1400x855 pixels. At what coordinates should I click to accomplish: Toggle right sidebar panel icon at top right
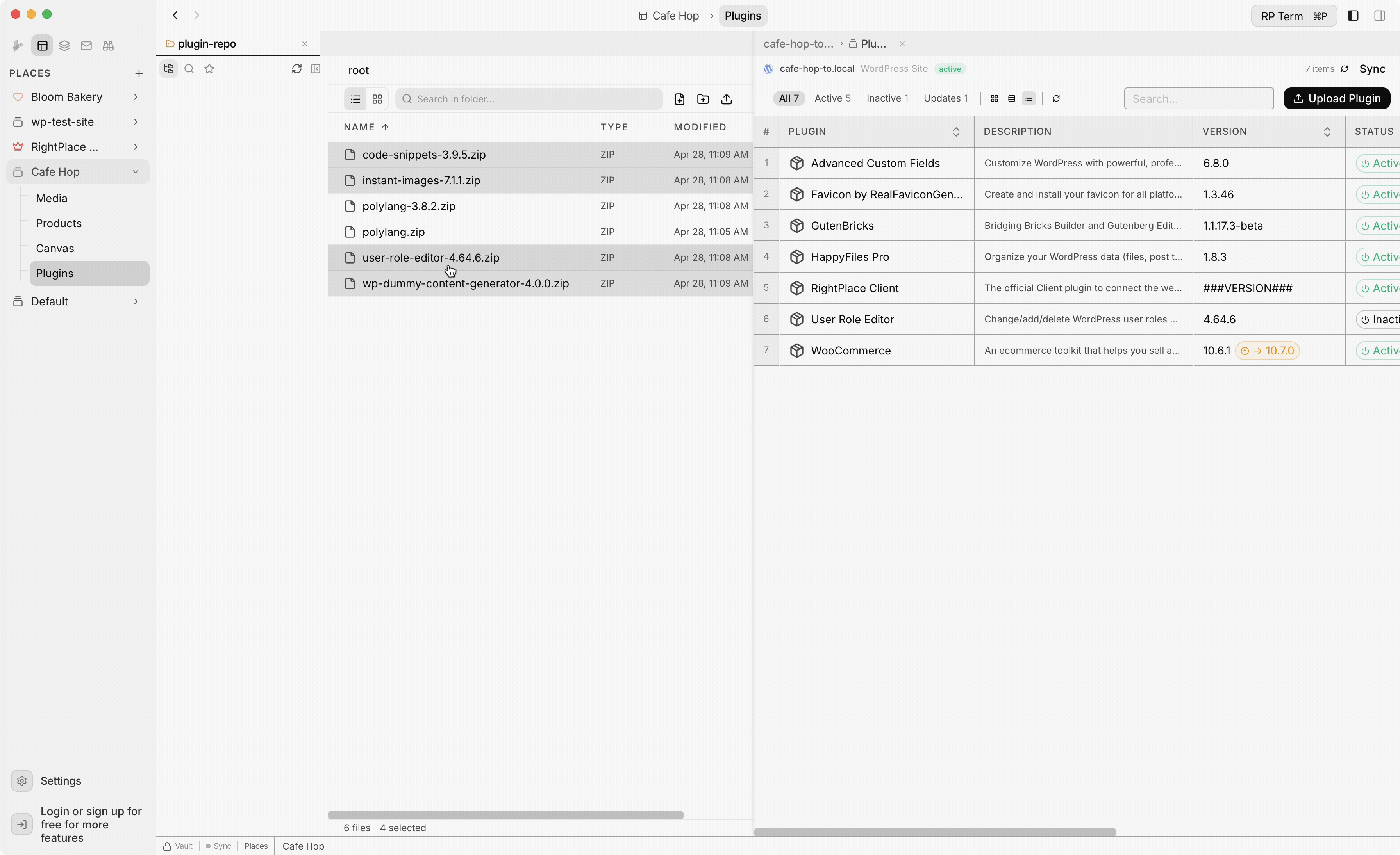click(1380, 16)
